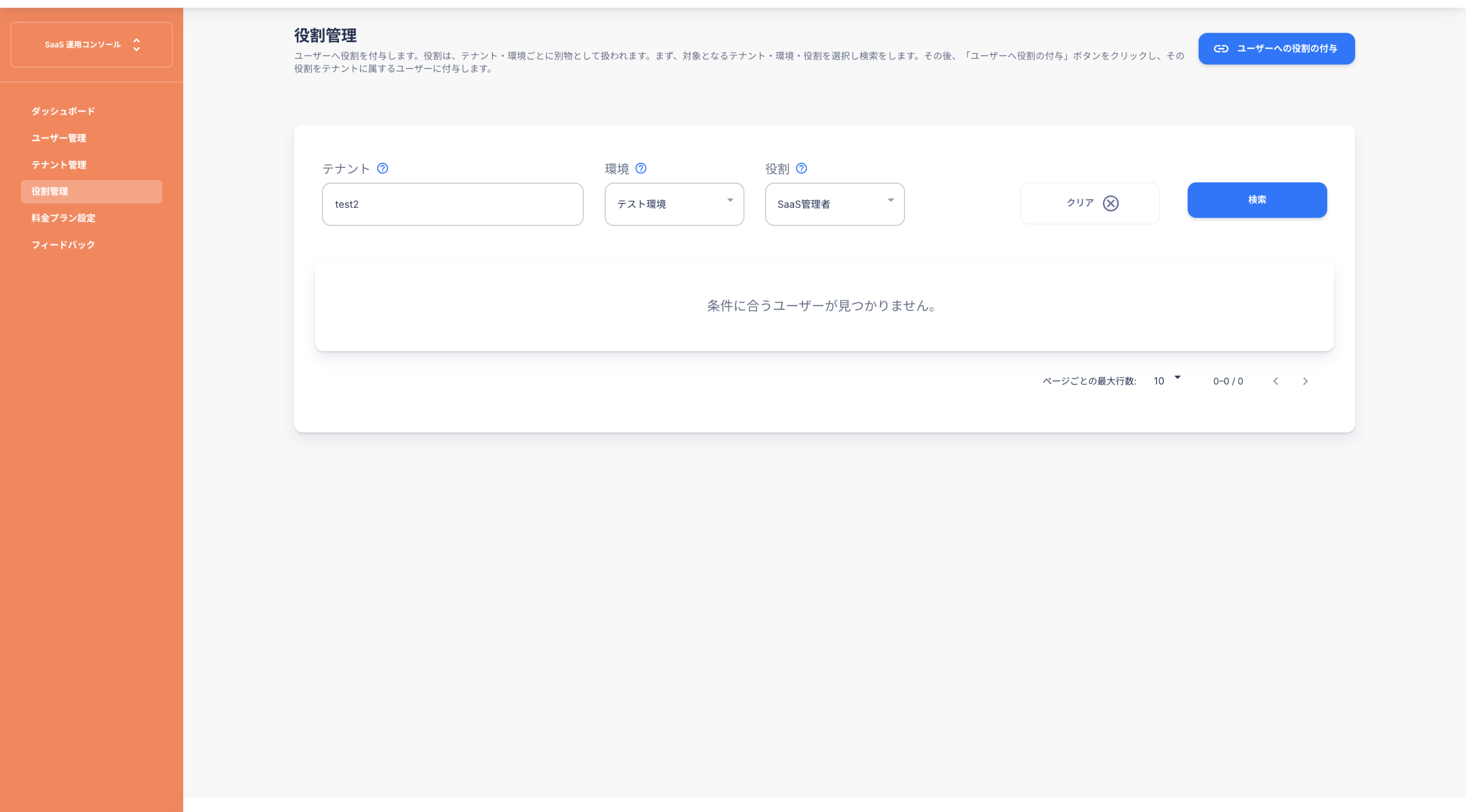The width and height of the screenshot is (1466, 812).
Task: Click the help icon next to 環境
Action: click(641, 168)
